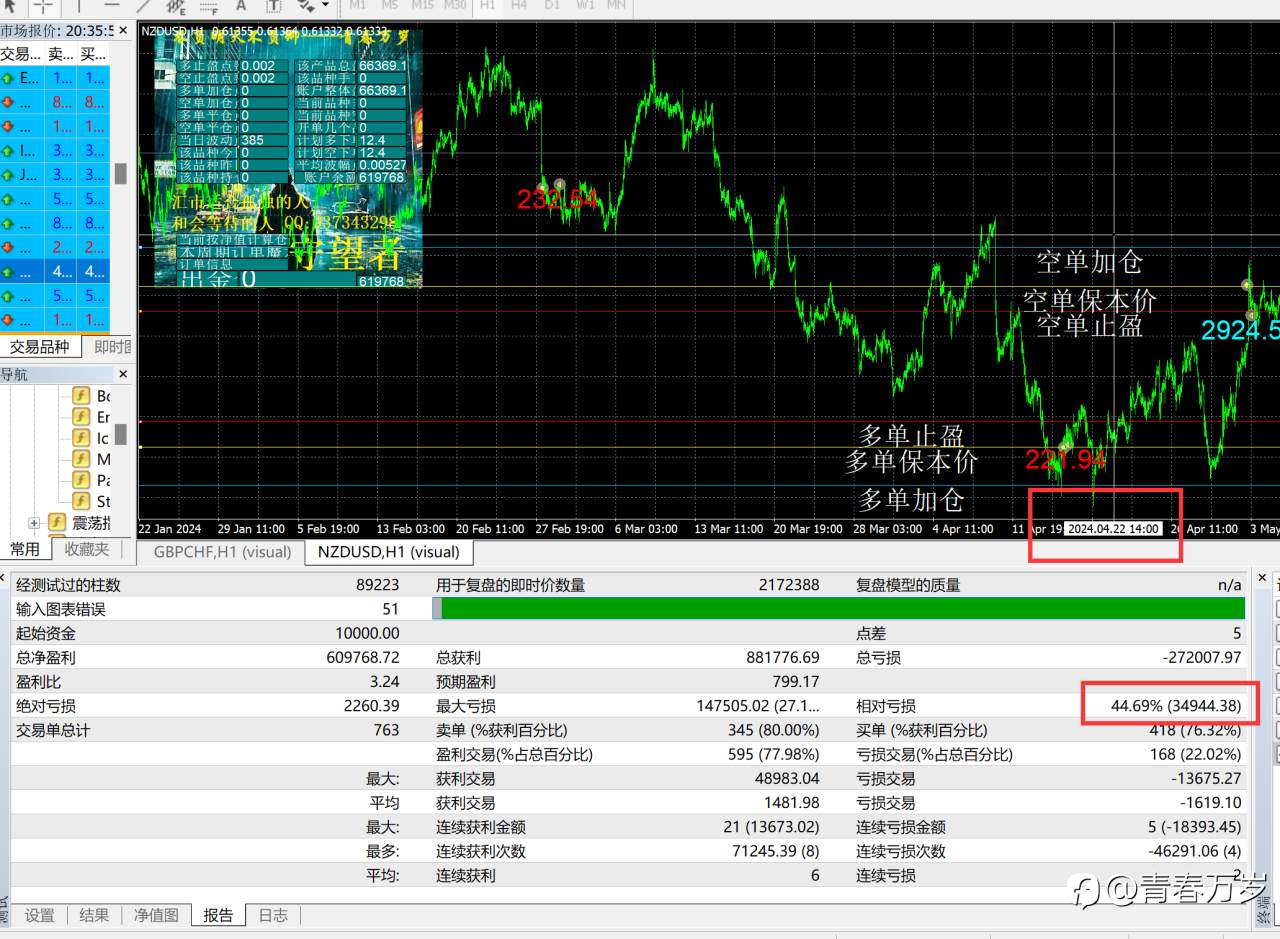Open the 净值图 tester tab
Image resolution: width=1280 pixels, height=939 pixels.
[156, 915]
